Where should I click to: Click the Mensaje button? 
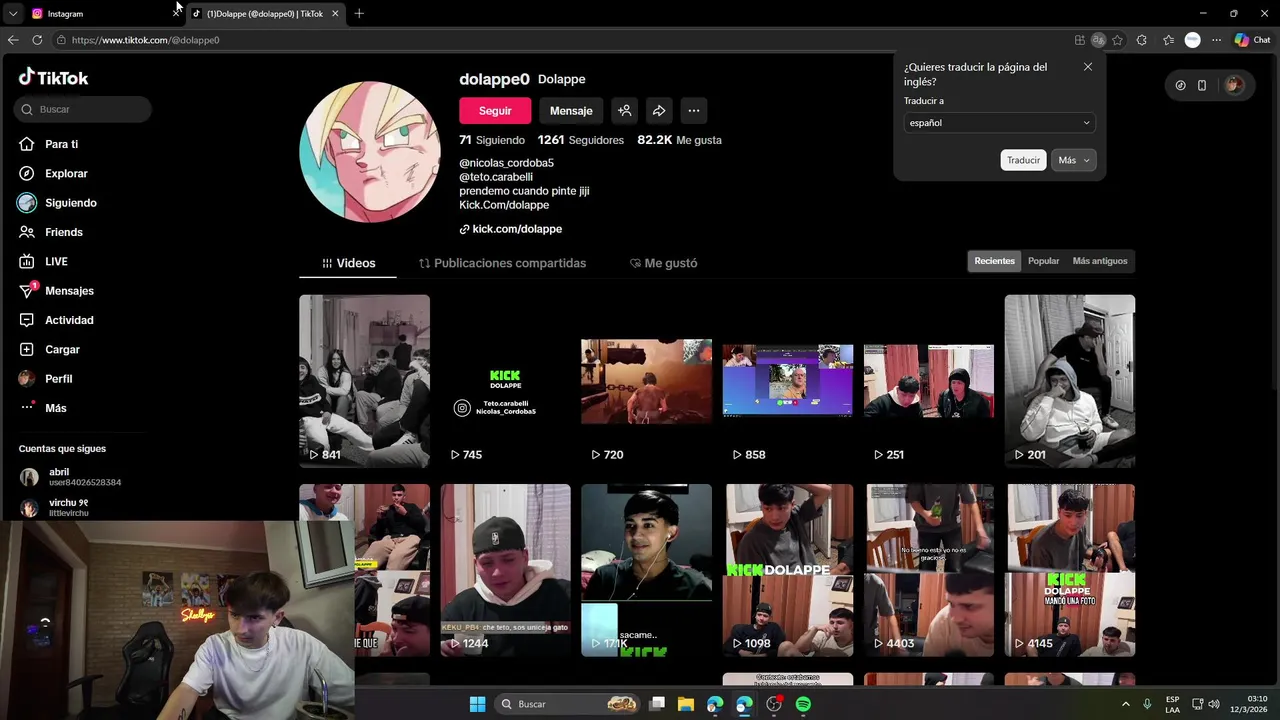pyautogui.click(x=571, y=111)
